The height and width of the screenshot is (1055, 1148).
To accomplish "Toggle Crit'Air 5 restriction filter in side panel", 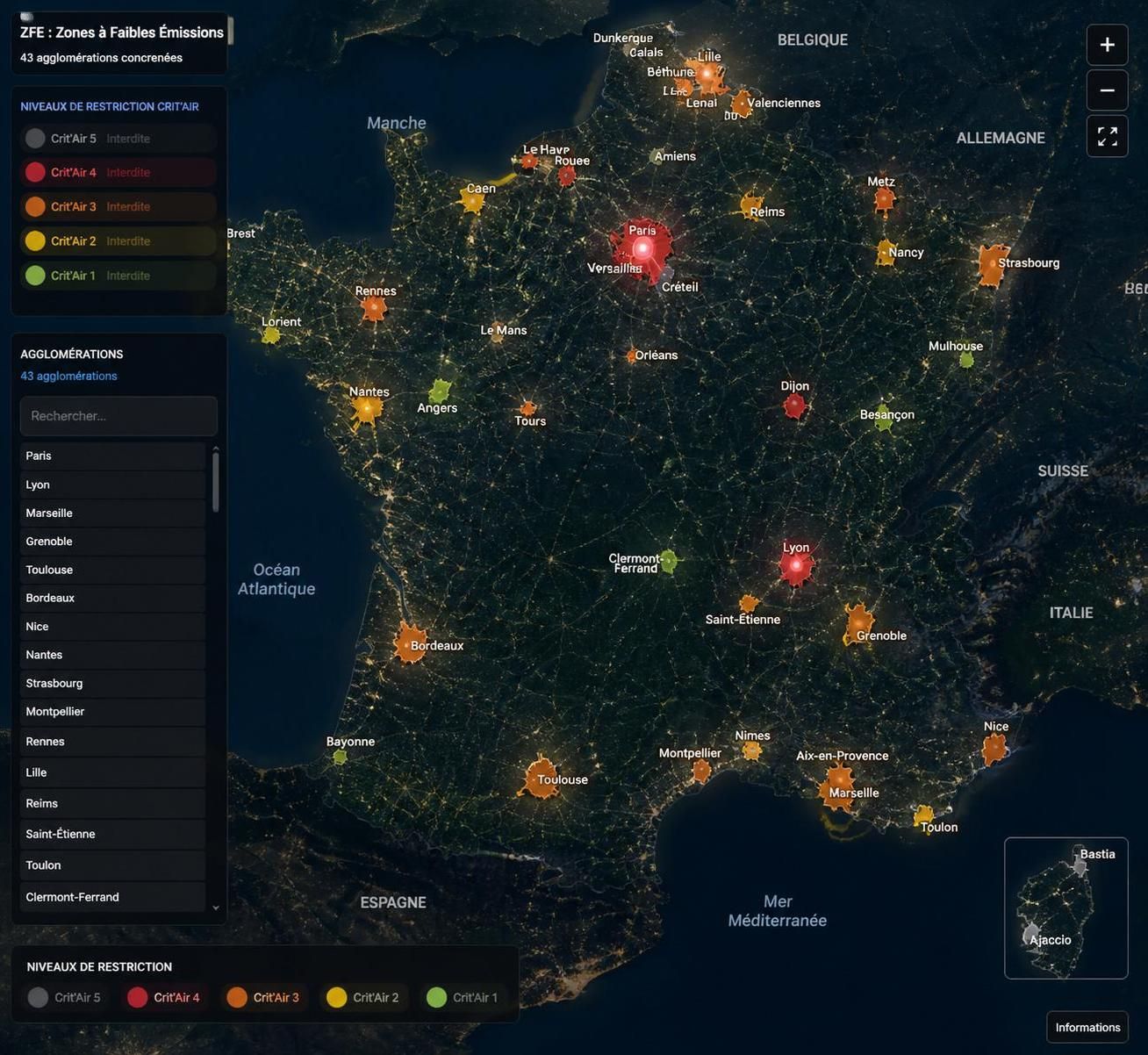I will [118, 139].
